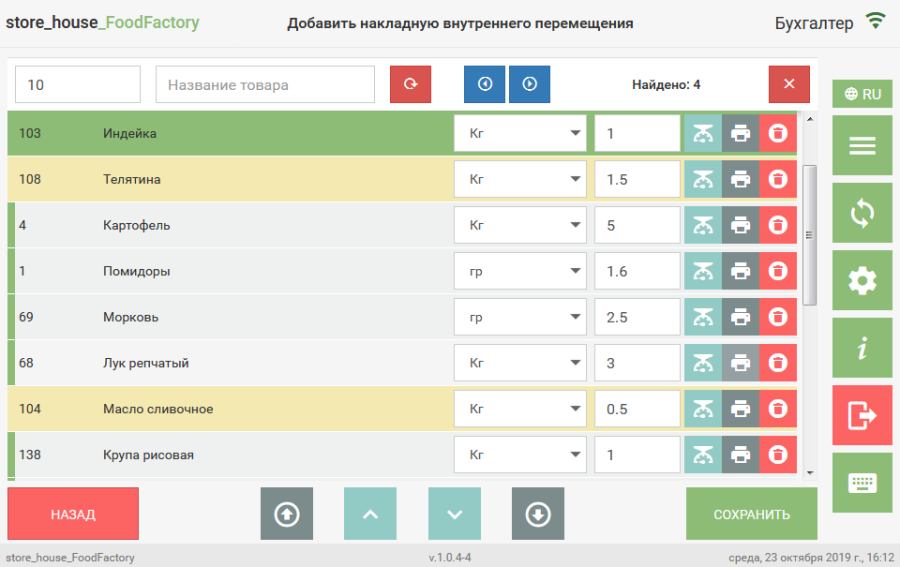The image size is (900, 567).
Task: Click the vertical scrollbar of the product list
Action: coord(810,235)
